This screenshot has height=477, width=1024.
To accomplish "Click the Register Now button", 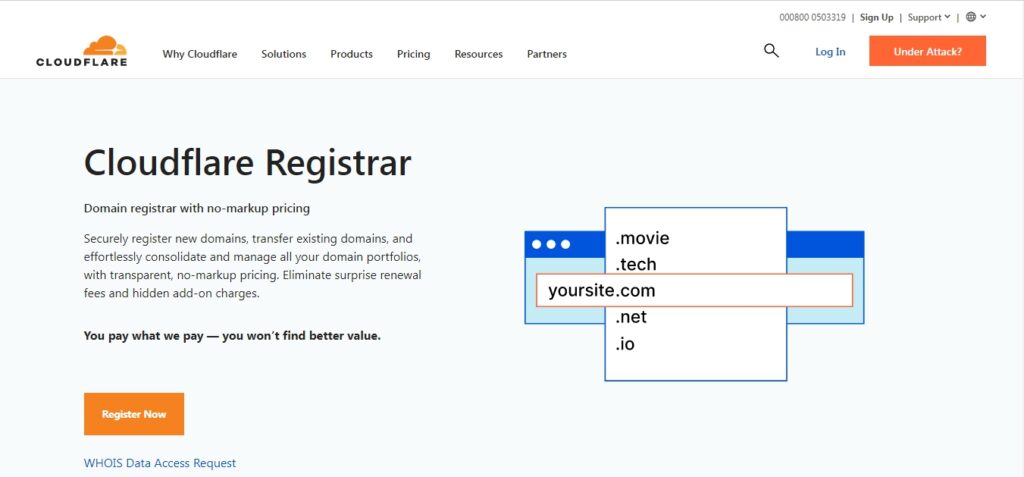I will click(x=134, y=414).
